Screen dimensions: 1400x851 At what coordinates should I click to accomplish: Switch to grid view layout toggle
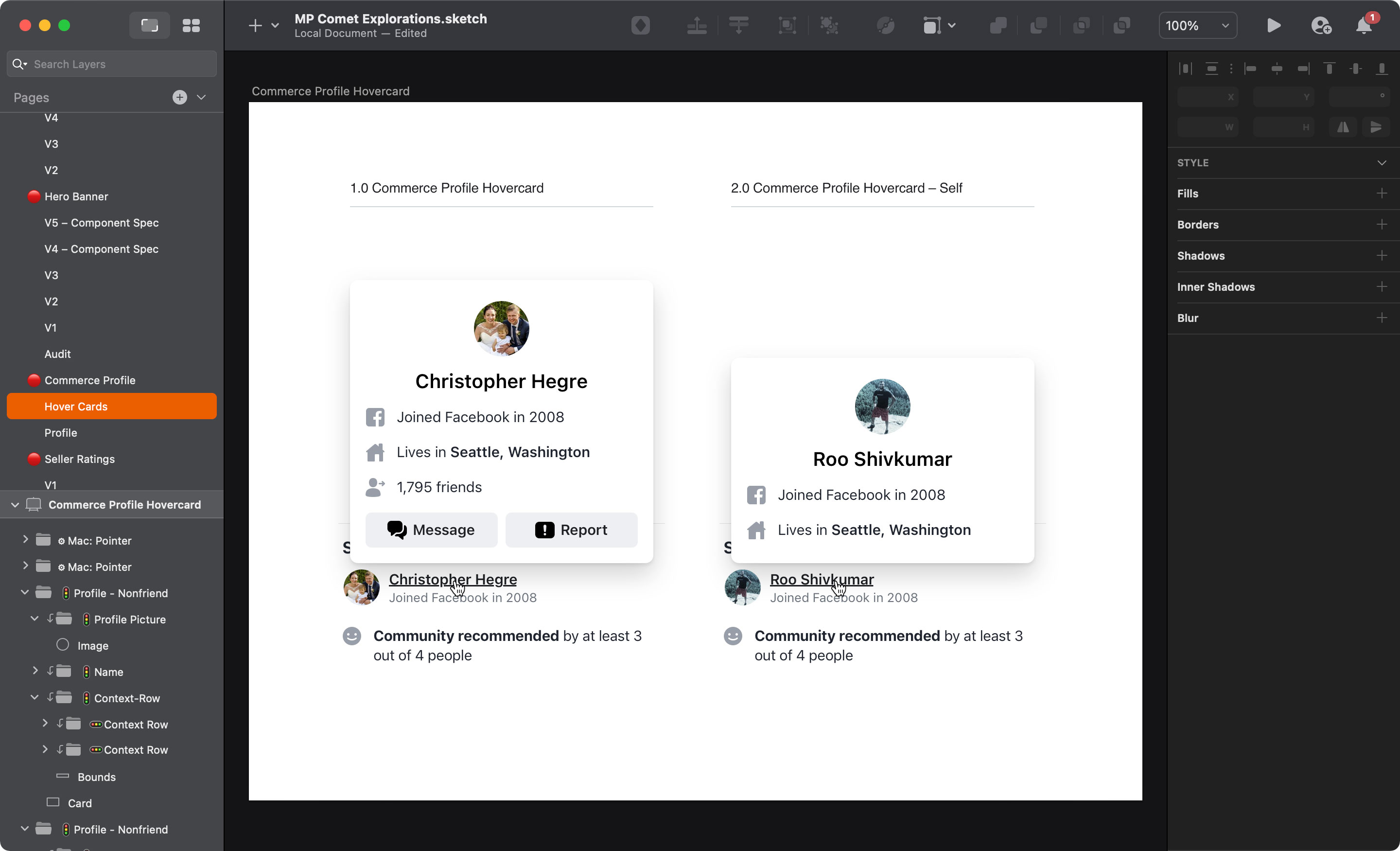click(x=192, y=25)
